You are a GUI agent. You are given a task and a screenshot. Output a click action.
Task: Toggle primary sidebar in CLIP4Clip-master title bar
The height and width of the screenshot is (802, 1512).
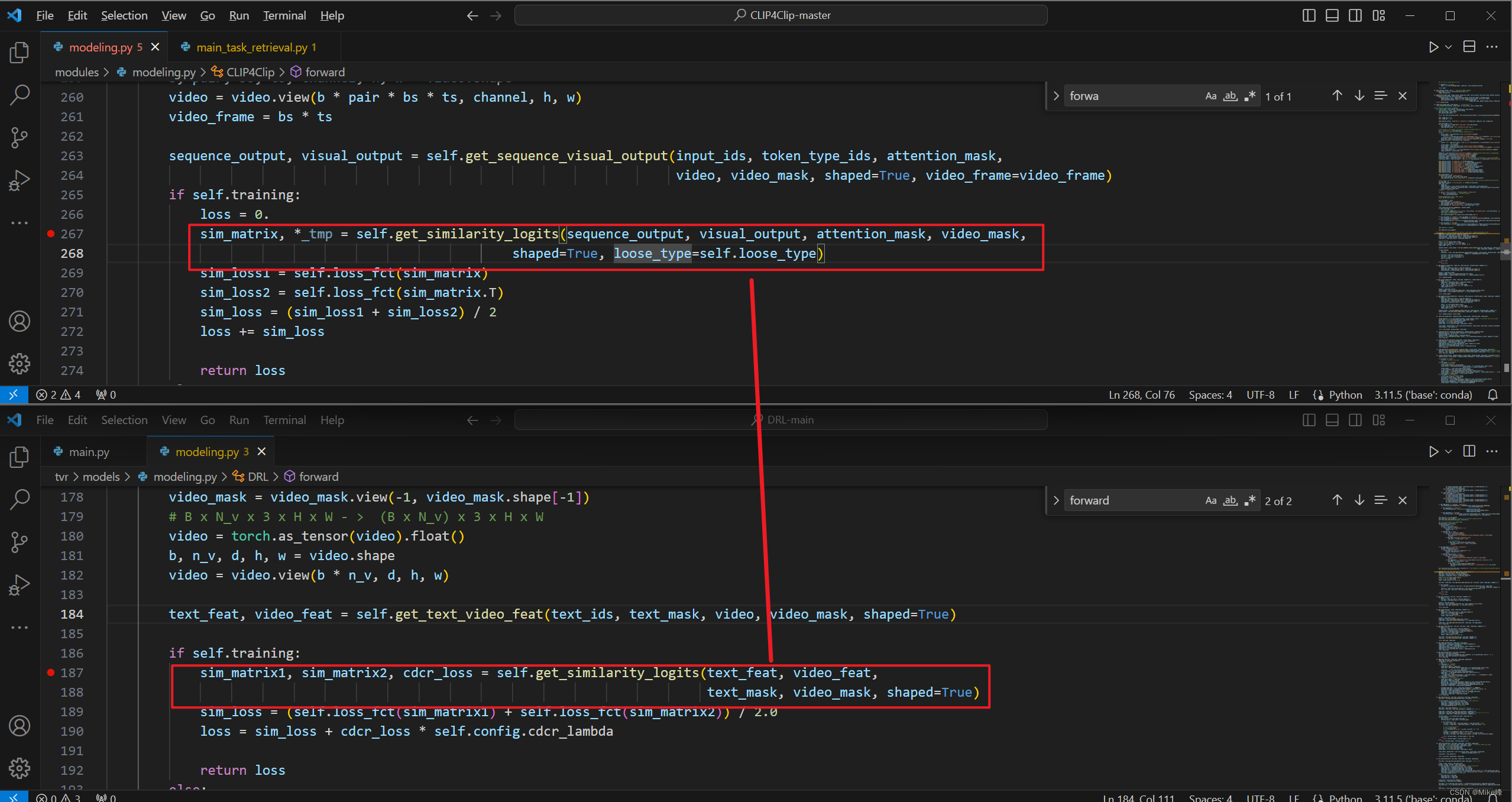click(x=1309, y=15)
